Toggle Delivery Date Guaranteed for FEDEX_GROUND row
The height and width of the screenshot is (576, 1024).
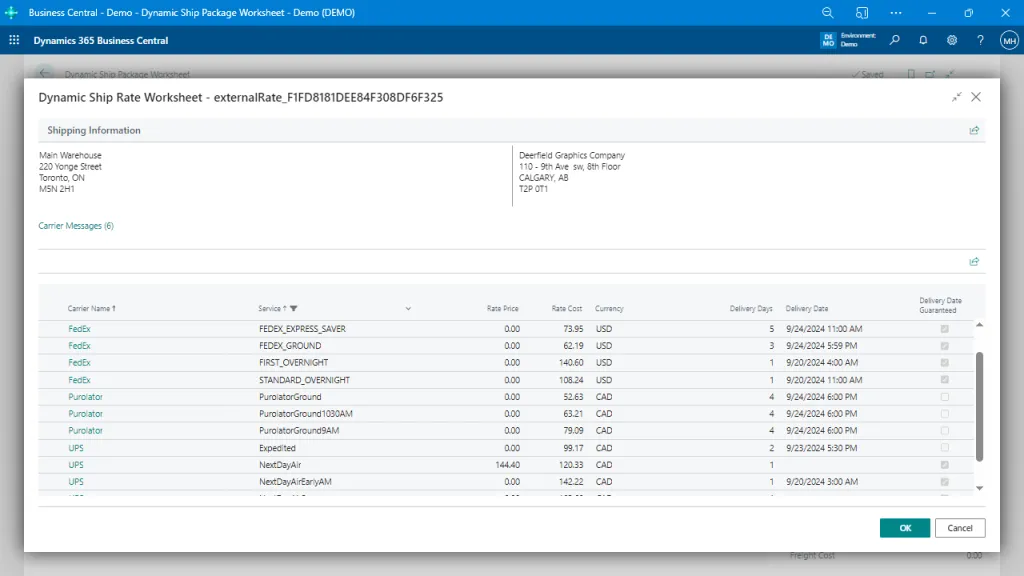point(943,345)
